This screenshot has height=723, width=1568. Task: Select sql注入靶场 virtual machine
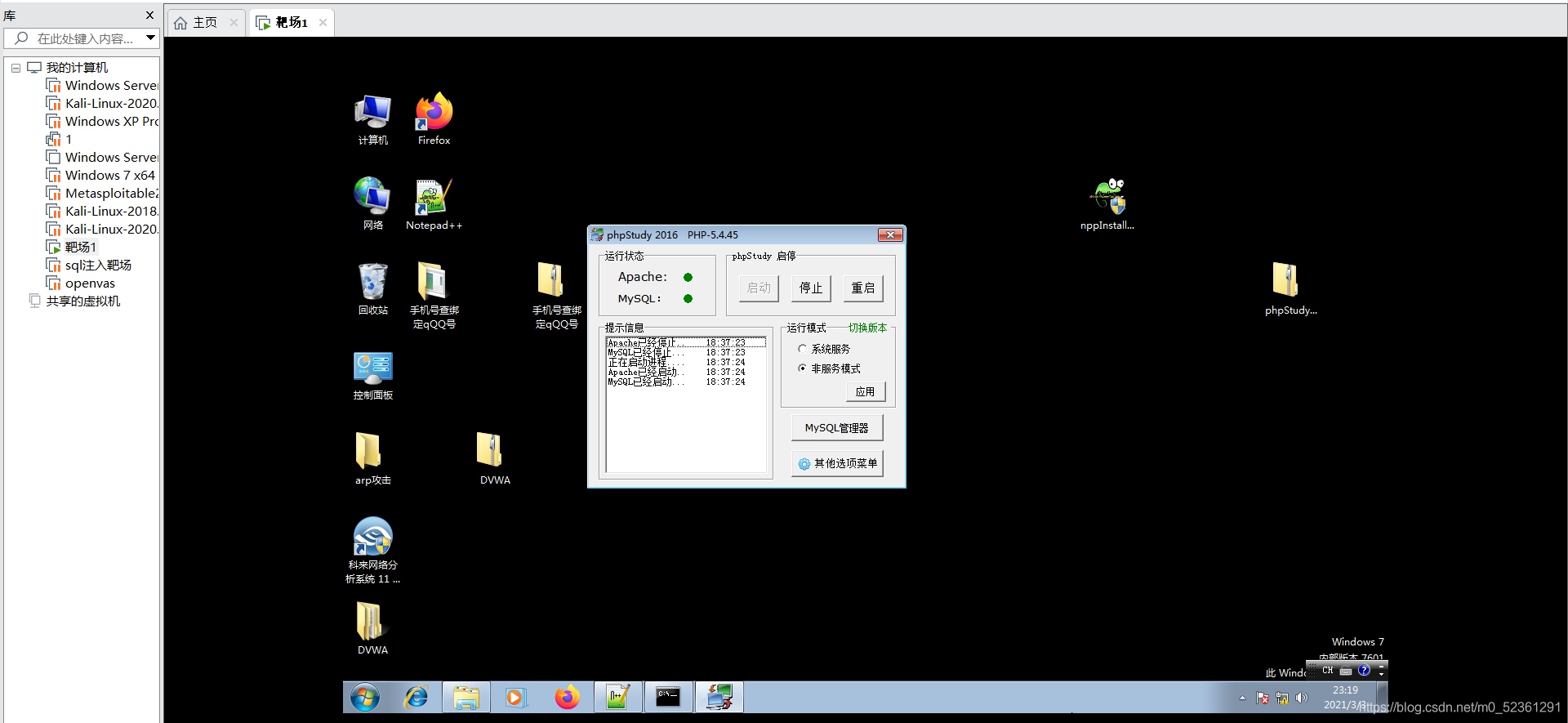click(x=89, y=265)
